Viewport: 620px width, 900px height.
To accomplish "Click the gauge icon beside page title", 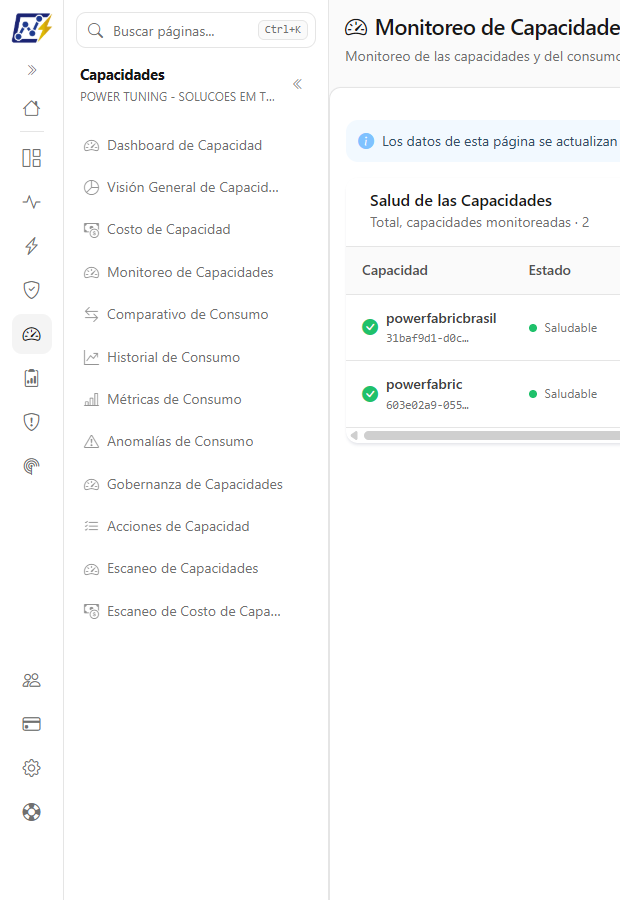I will click(x=356, y=28).
